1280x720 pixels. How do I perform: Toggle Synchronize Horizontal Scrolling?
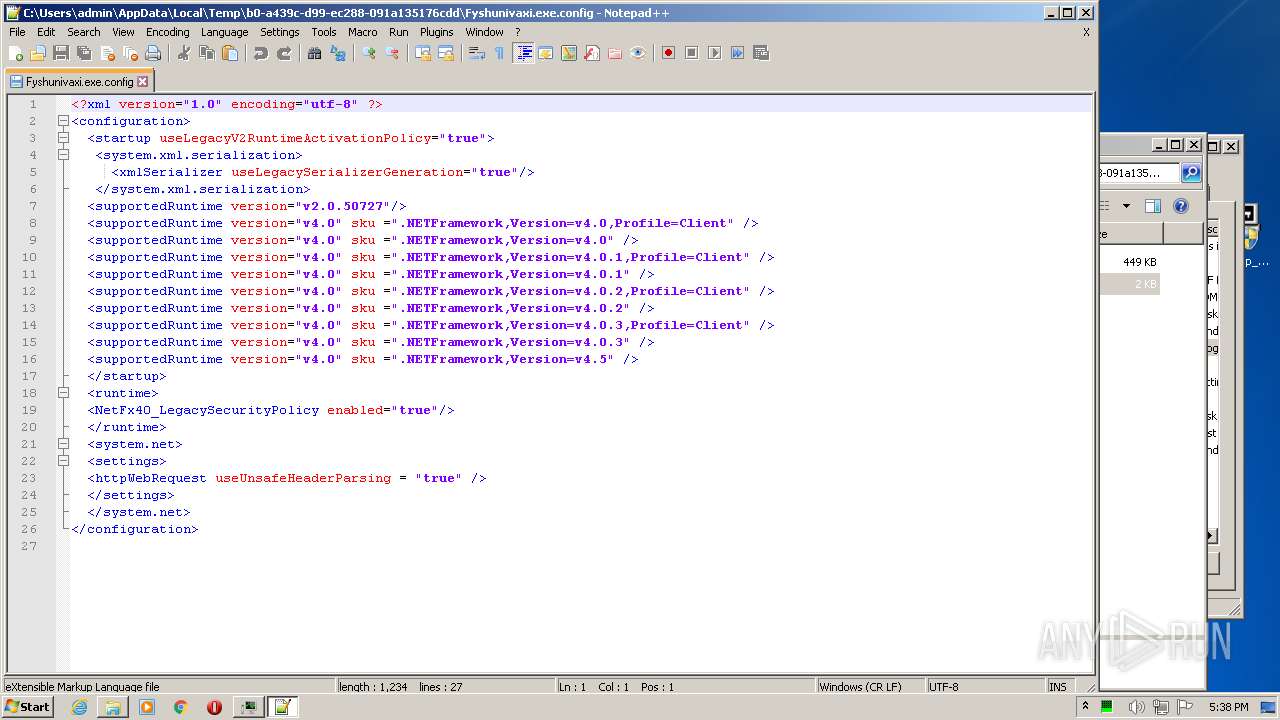(x=446, y=53)
